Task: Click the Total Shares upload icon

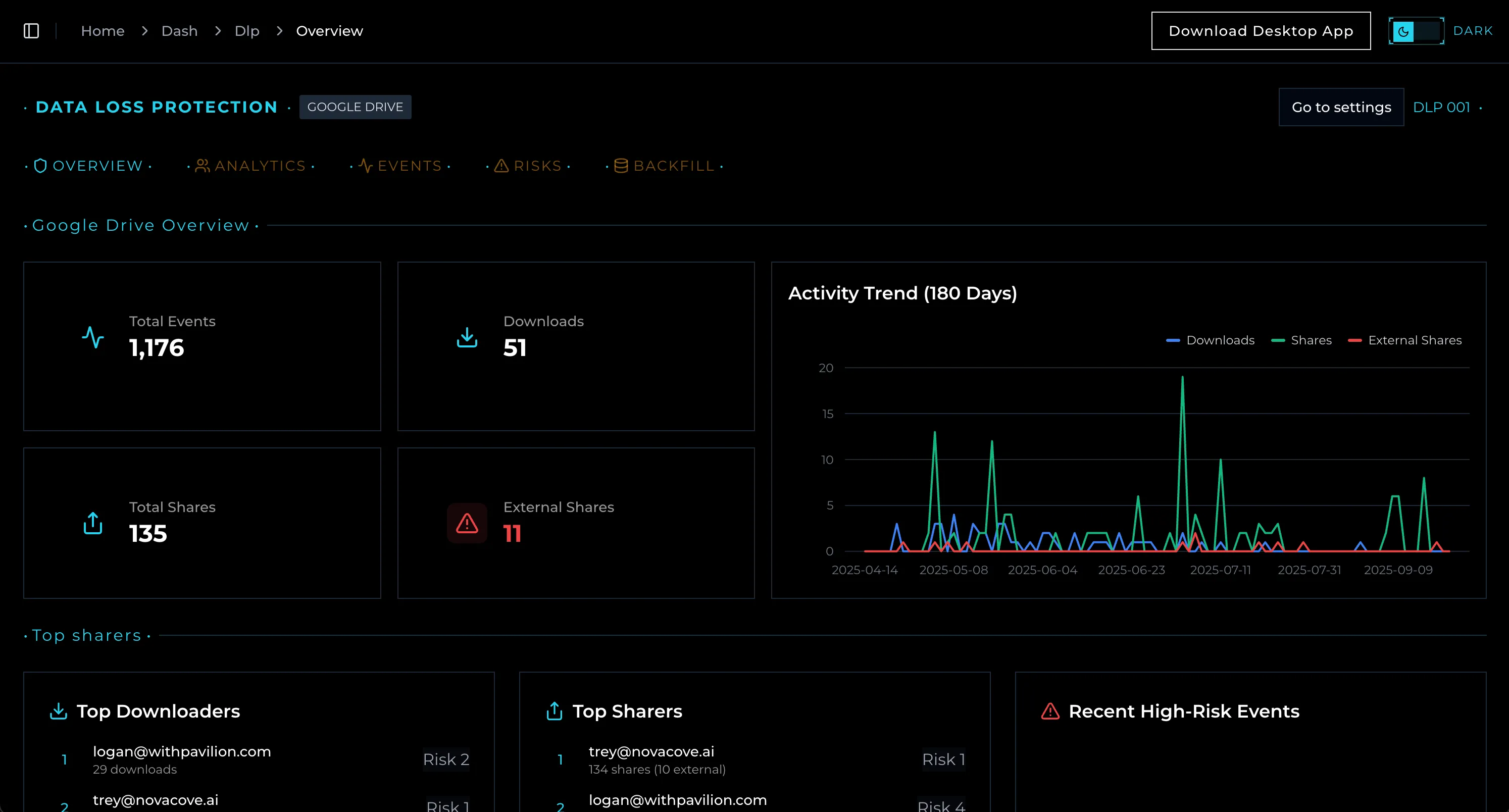Action: coord(92,523)
